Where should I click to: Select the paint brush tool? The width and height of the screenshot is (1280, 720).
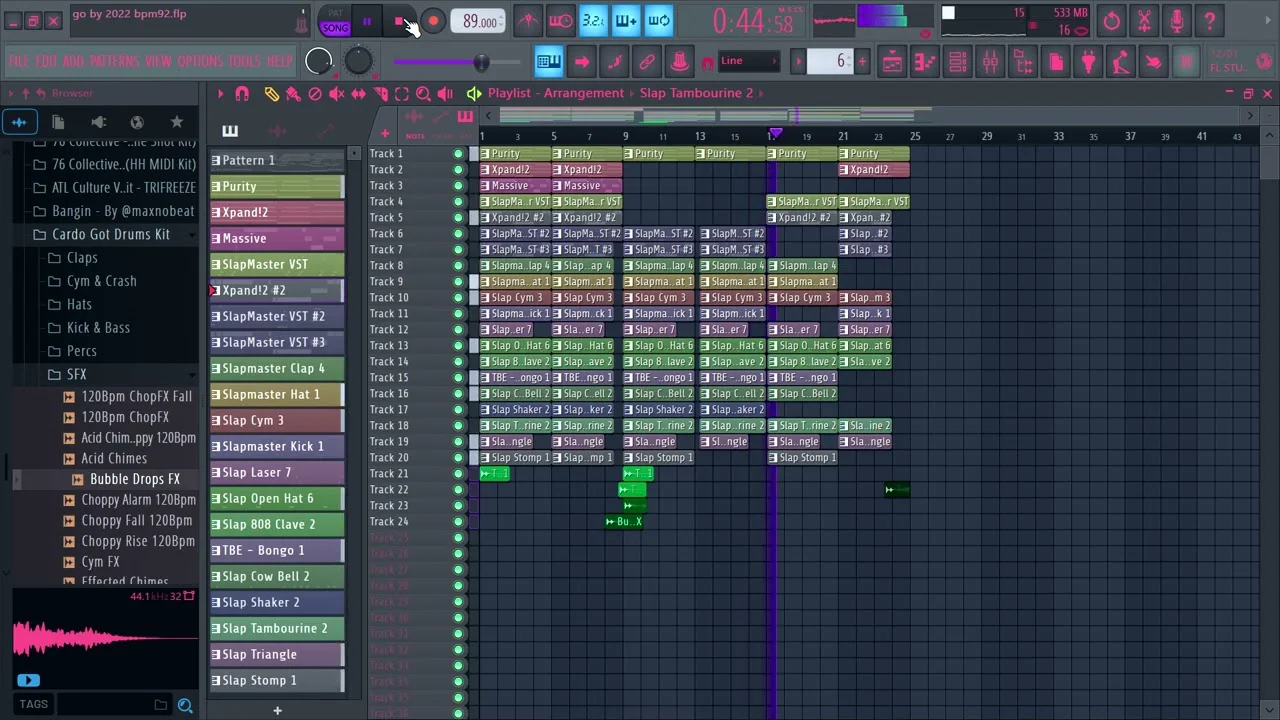(293, 94)
